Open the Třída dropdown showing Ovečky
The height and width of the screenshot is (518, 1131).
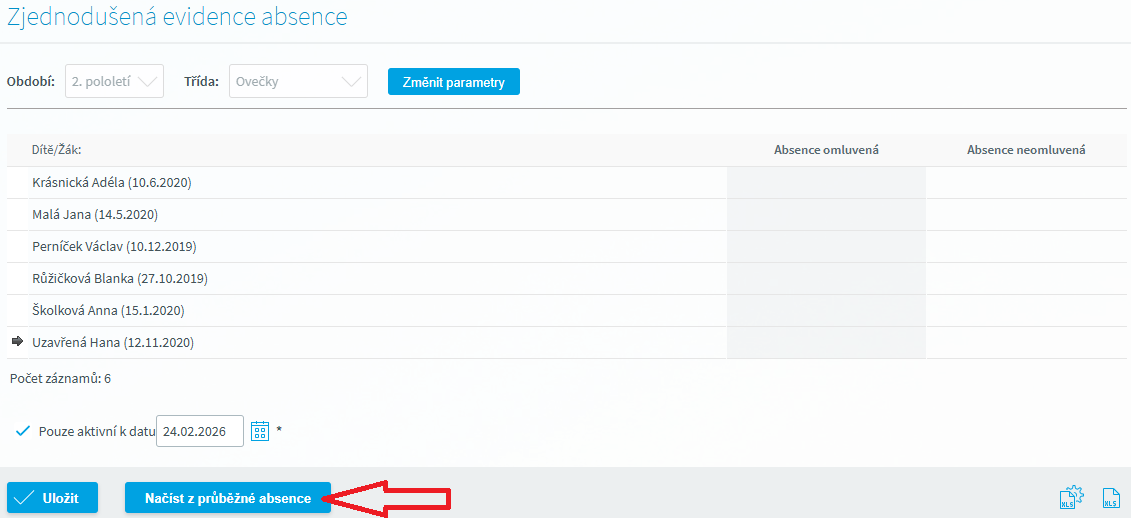298,81
